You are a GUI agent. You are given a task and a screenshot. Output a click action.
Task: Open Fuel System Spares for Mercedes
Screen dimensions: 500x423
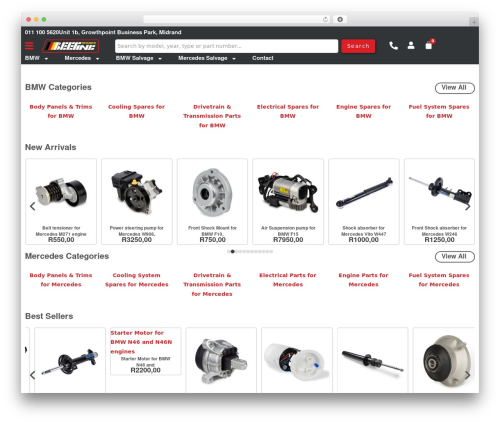[439, 280]
